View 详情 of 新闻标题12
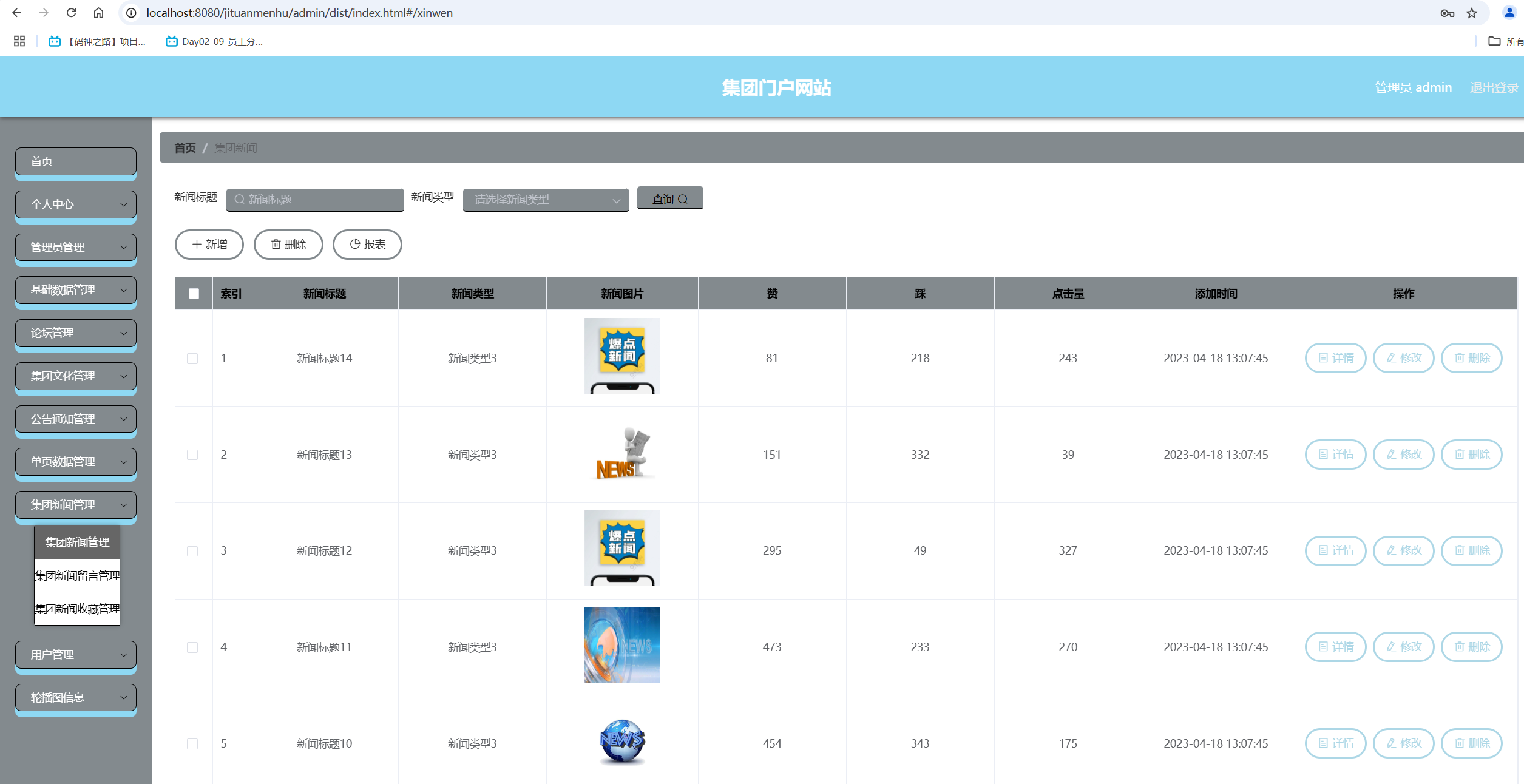This screenshot has height=784, width=1524. point(1335,550)
